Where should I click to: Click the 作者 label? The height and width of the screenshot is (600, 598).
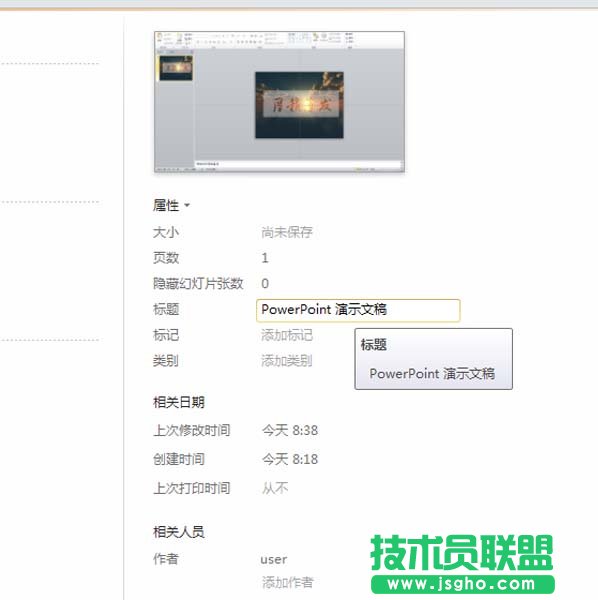coord(166,559)
